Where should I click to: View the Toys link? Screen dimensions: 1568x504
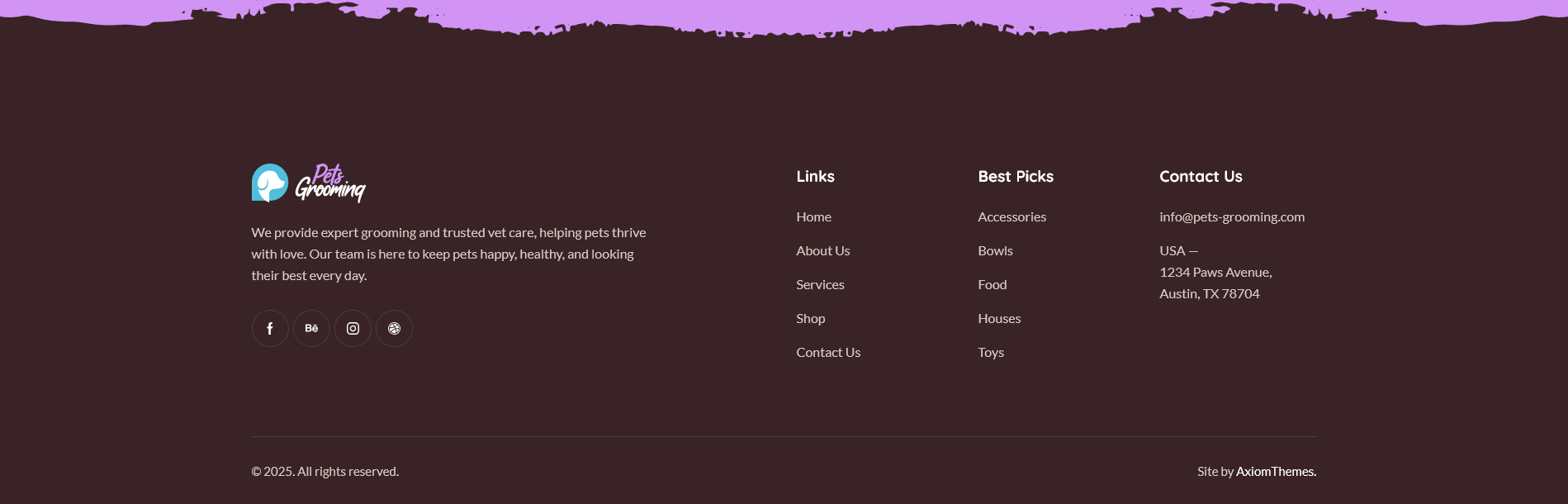click(x=991, y=352)
